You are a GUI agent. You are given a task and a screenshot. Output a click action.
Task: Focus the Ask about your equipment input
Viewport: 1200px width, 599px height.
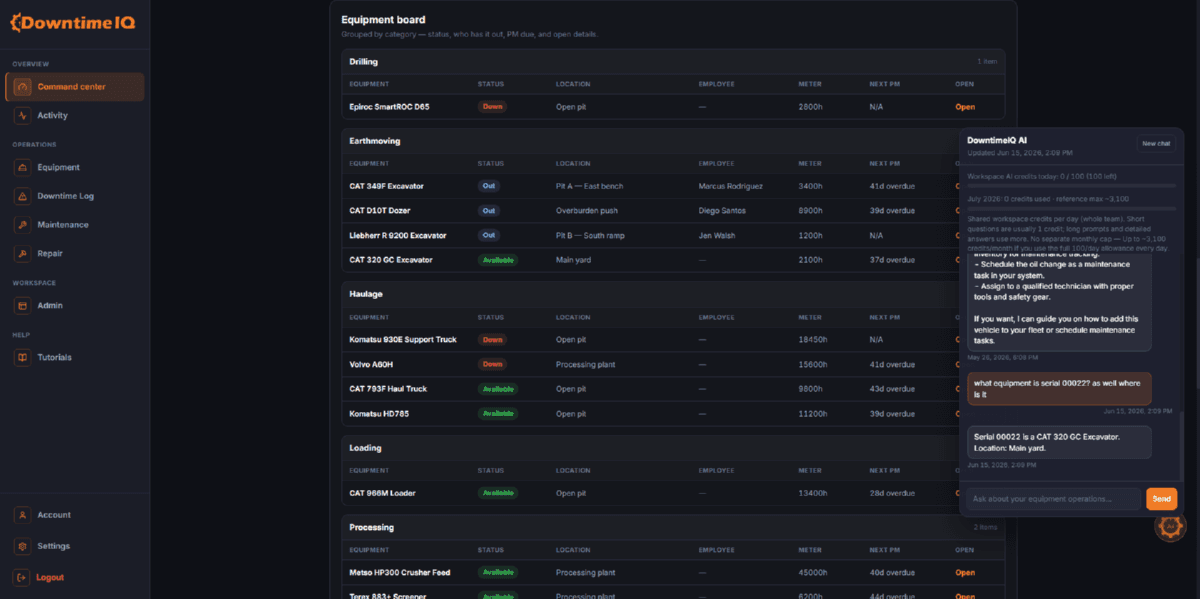click(x=1053, y=498)
